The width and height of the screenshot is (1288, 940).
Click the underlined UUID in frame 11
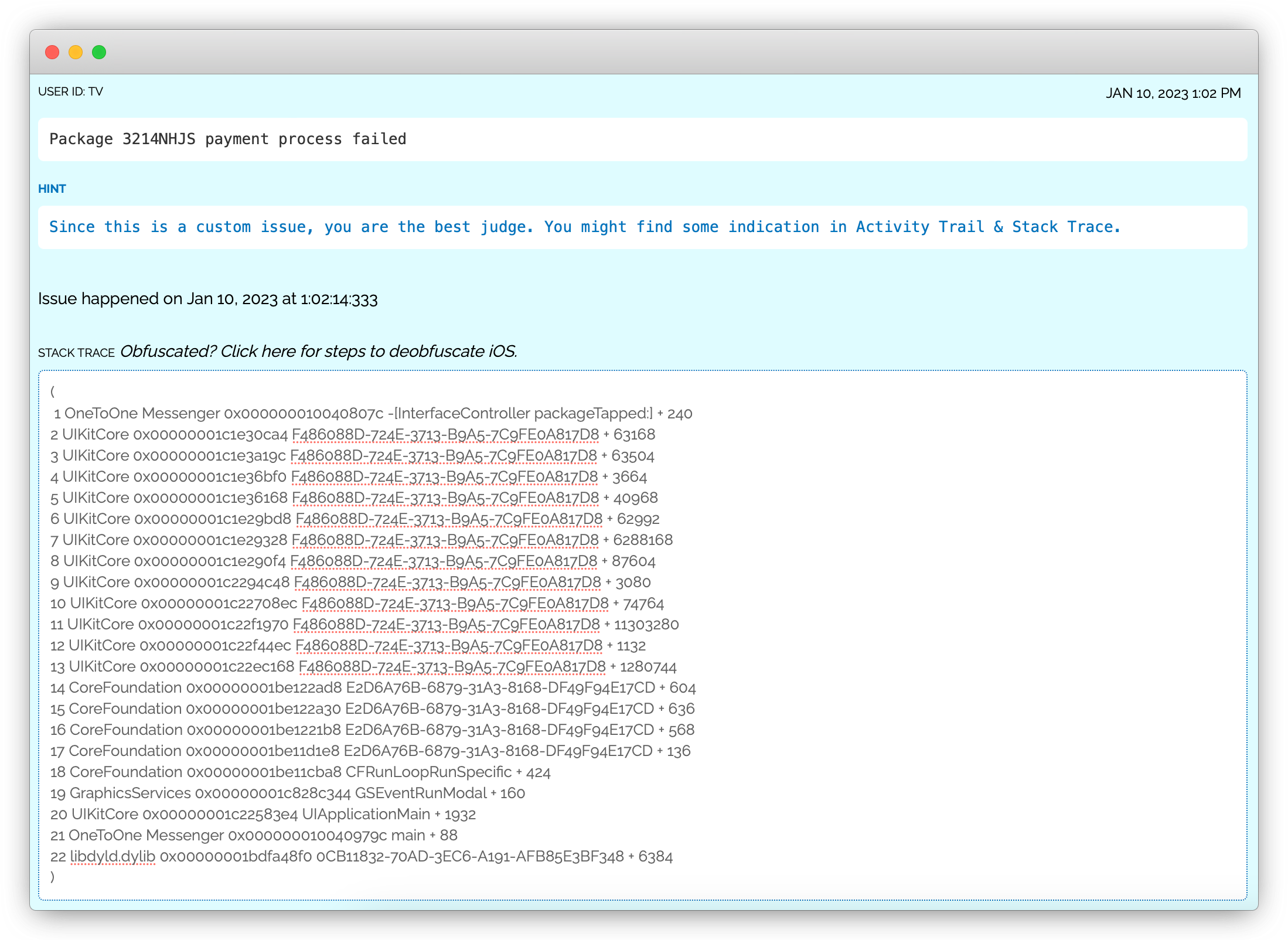click(446, 624)
